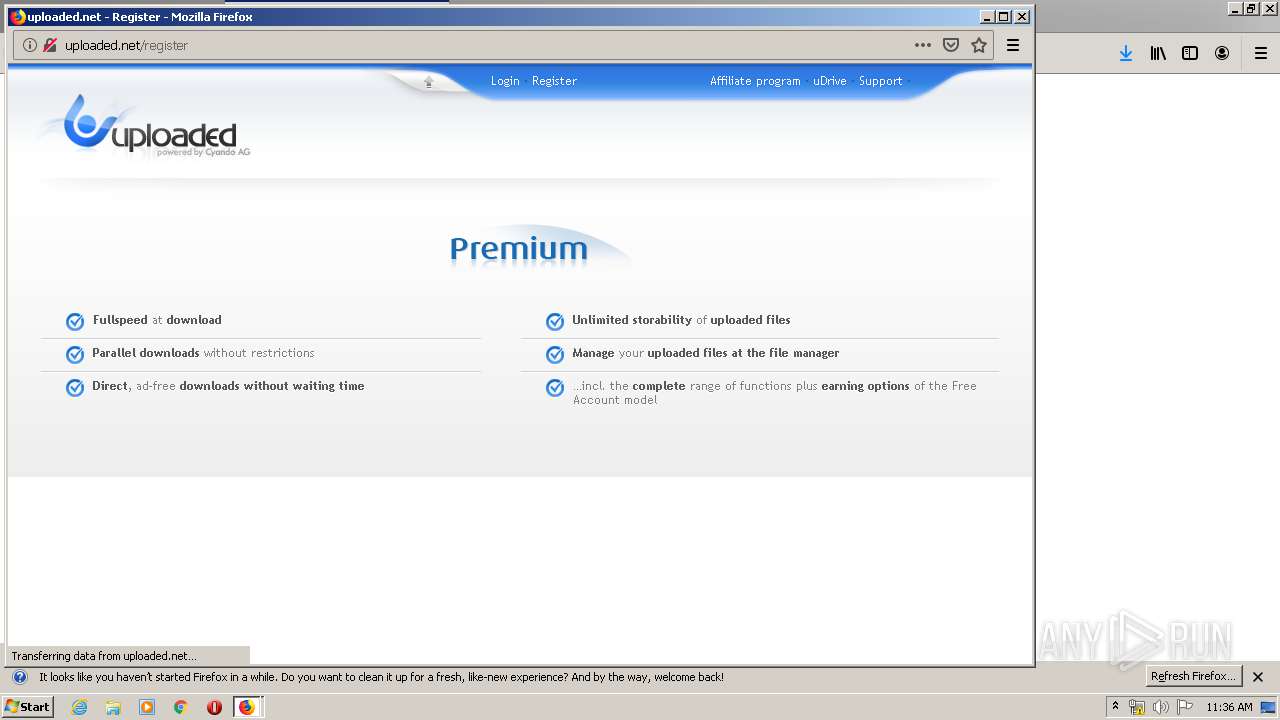Click checkmark icon next to complete range of functions
This screenshot has width=1280, height=720.
point(555,387)
